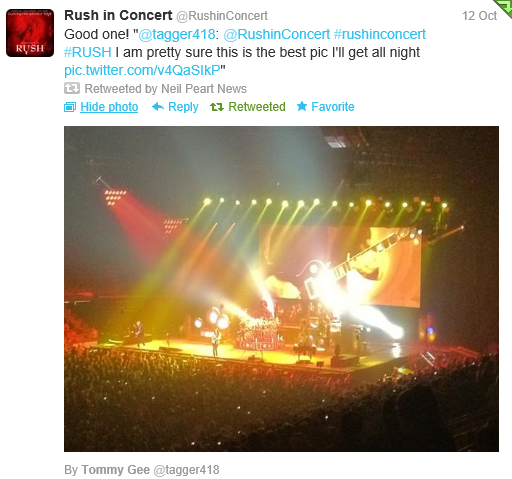Image resolution: width=512 pixels, height=479 pixels.
Task: Open the Rush in Concert profile name
Action: (118, 15)
